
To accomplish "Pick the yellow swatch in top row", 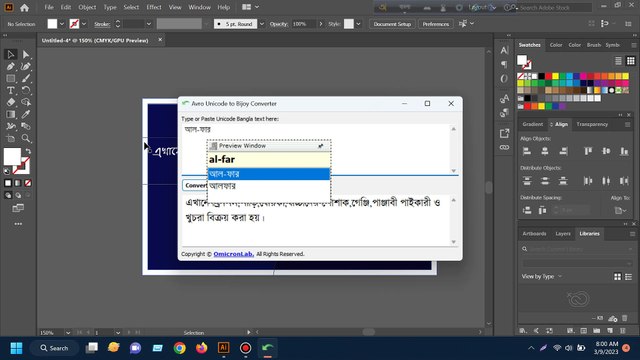I will [x=555, y=76].
